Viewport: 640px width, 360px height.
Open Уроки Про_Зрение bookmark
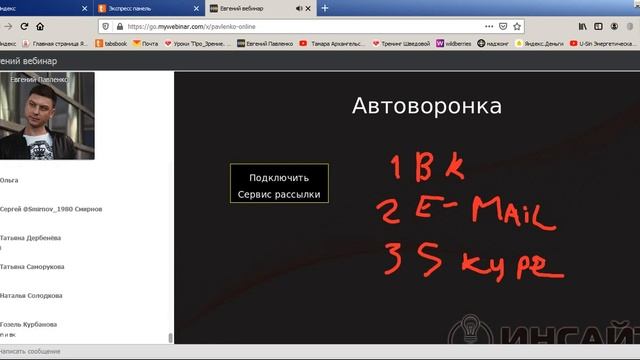click(x=198, y=43)
